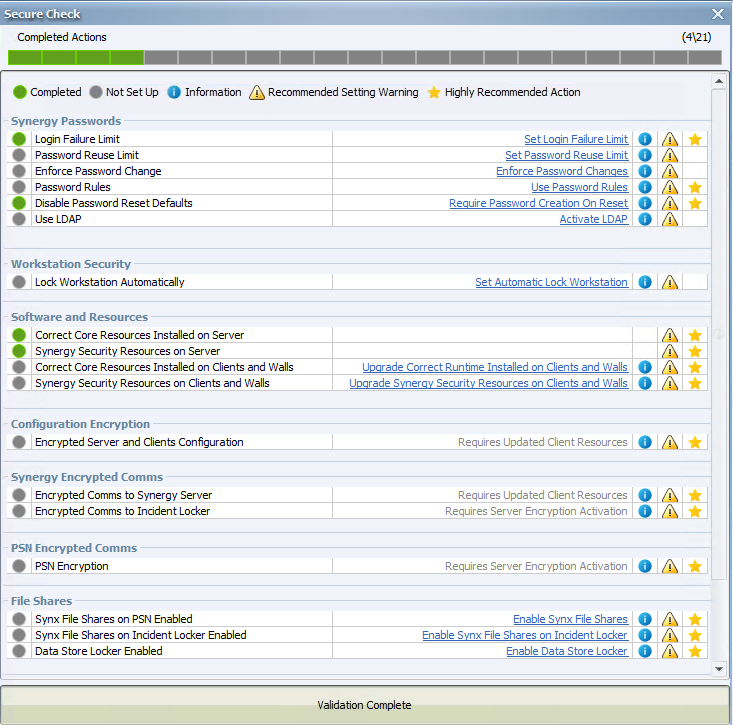Open Enable Synx File Shares link
This screenshot has width=733, height=725.
pyautogui.click(x=570, y=619)
